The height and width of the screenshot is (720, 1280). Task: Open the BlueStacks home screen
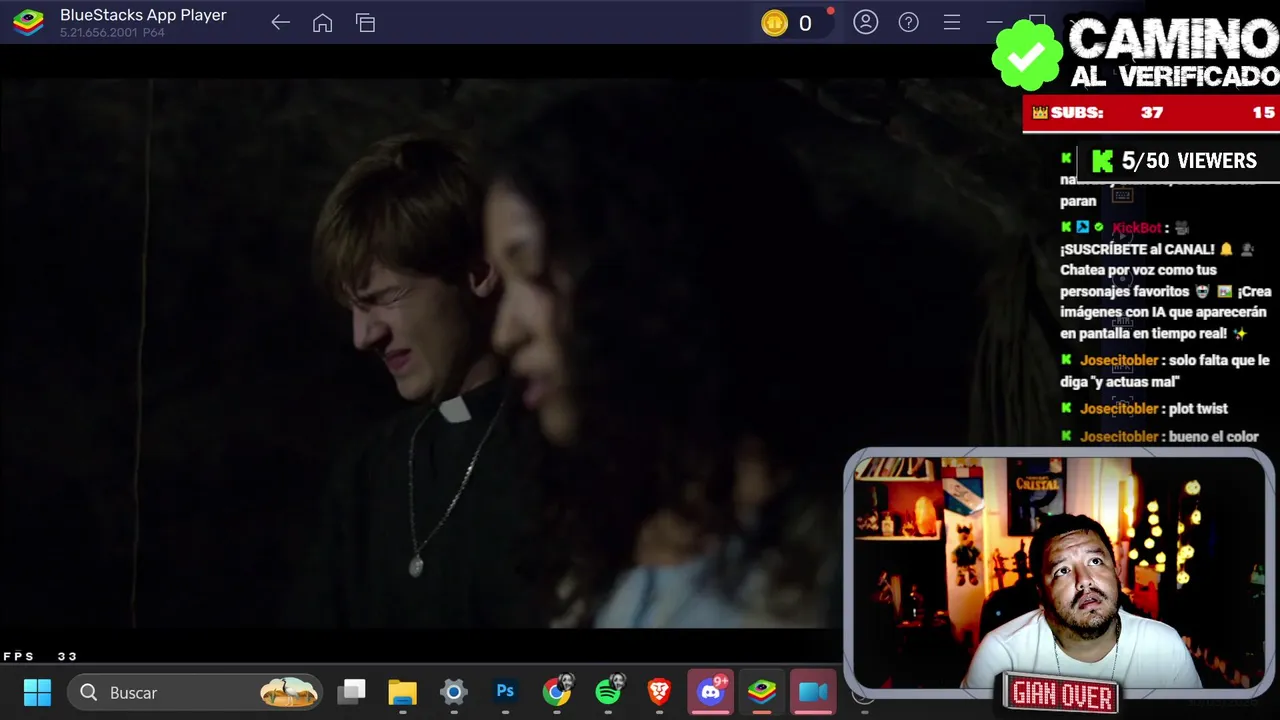(x=322, y=23)
